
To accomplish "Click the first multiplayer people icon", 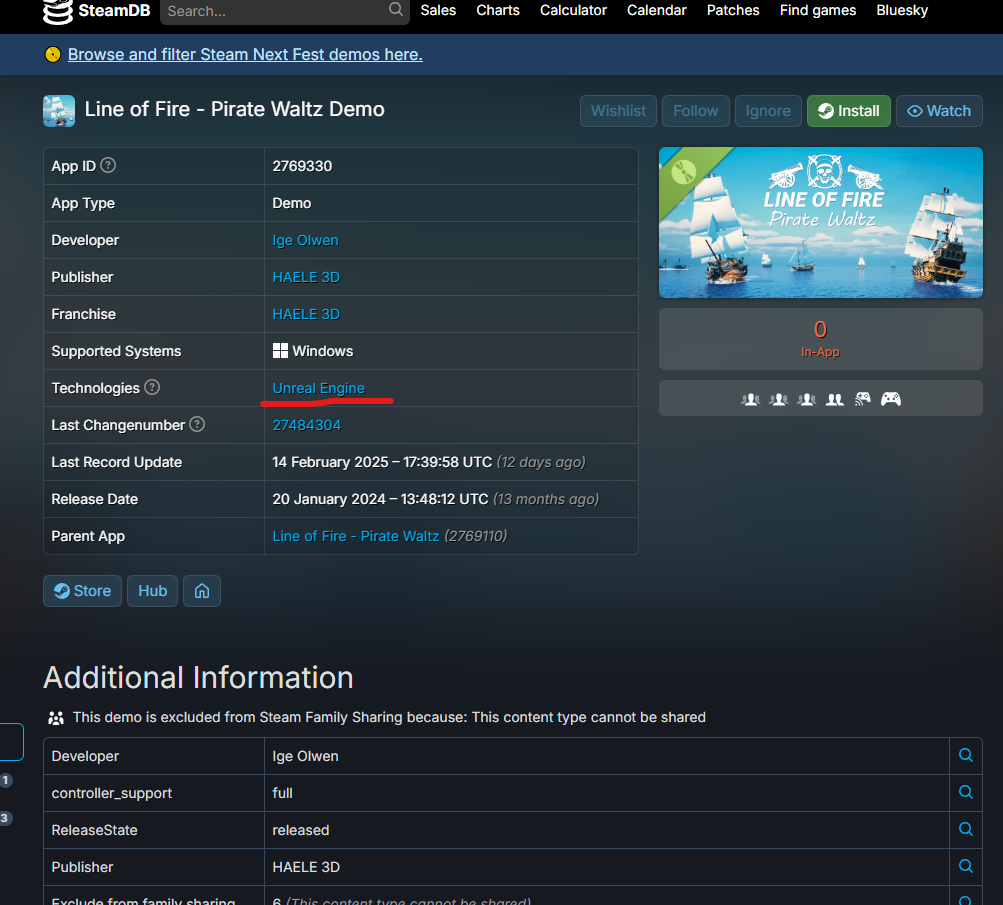I will (x=750, y=399).
